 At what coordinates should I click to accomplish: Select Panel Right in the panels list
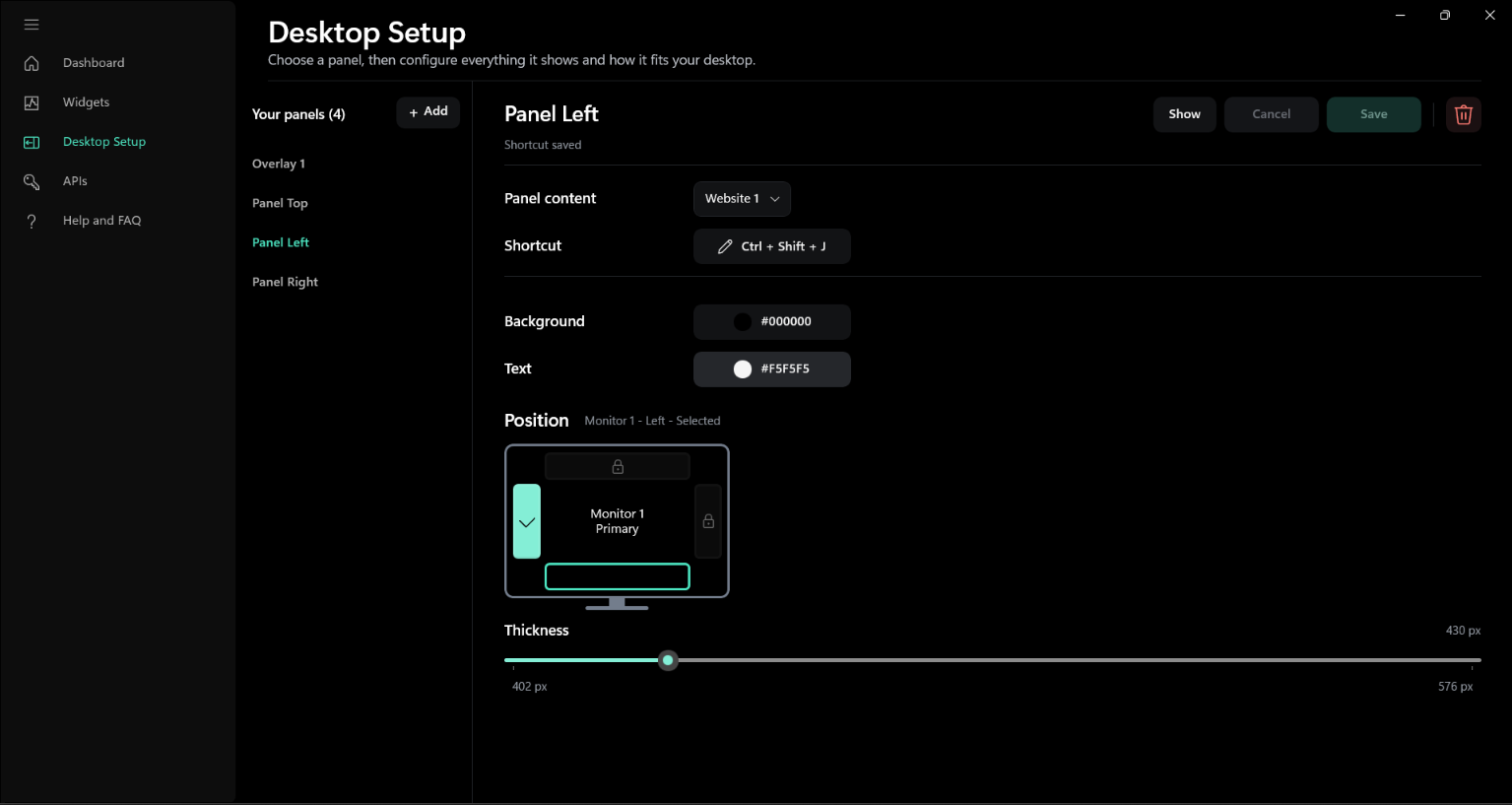(x=285, y=282)
